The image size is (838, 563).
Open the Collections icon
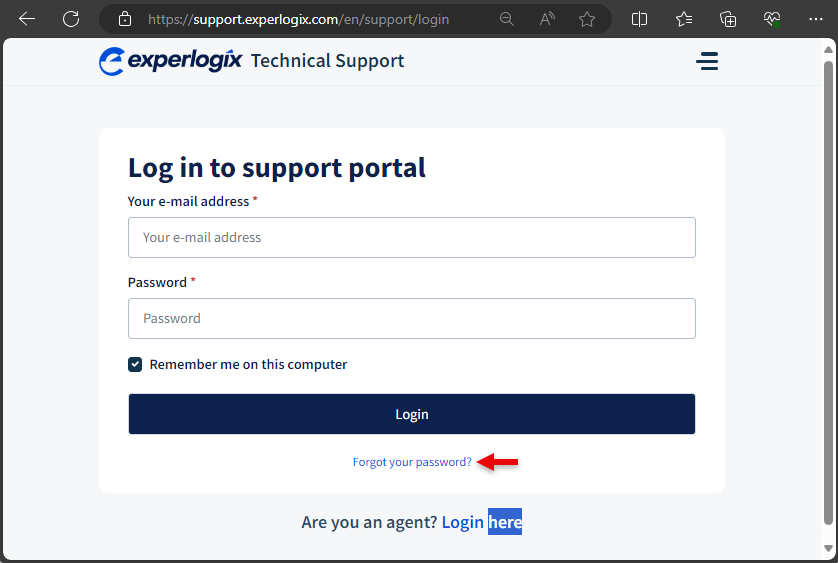728,19
